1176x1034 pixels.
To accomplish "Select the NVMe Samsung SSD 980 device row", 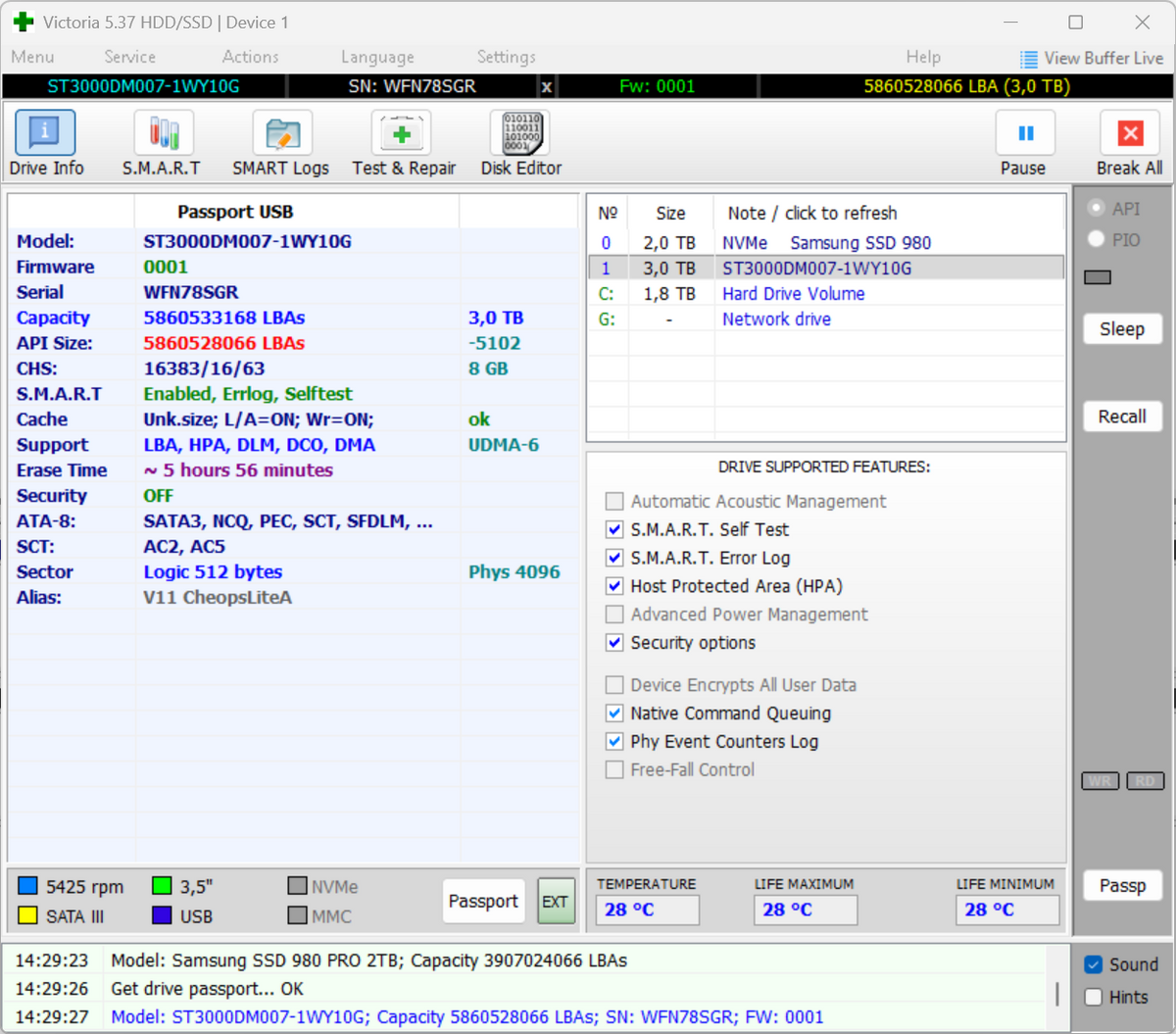I will click(826, 243).
